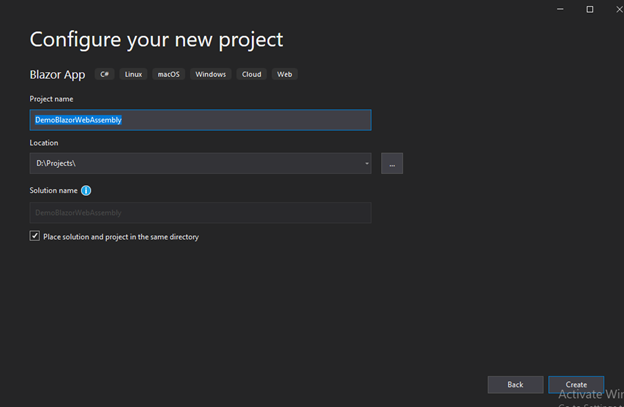Click the greyed-out Solution name field
624x407 pixels.
click(x=200, y=213)
